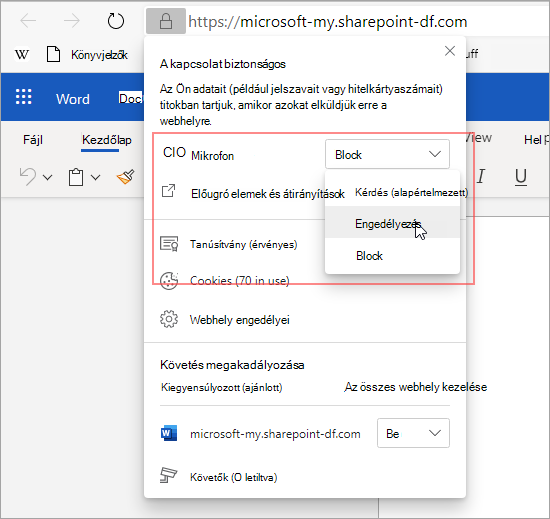The width and height of the screenshot is (550, 519).
Task: Expand the Undo dropdown arrow
Action: click(48, 177)
